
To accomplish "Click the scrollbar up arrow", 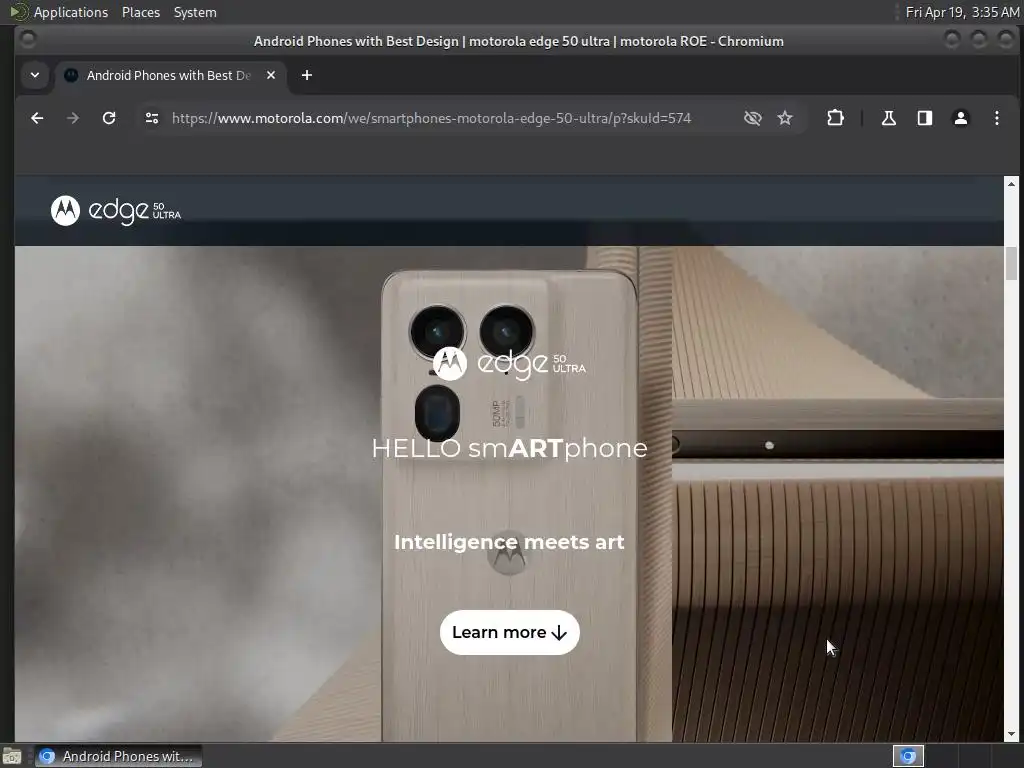I will (x=1011, y=184).
